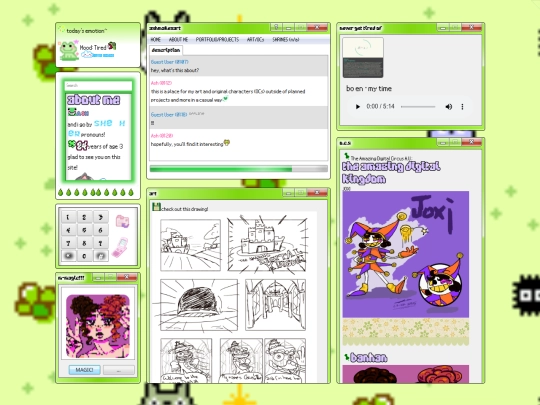Open the sketch of castle on hill road

click(x=190, y=245)
